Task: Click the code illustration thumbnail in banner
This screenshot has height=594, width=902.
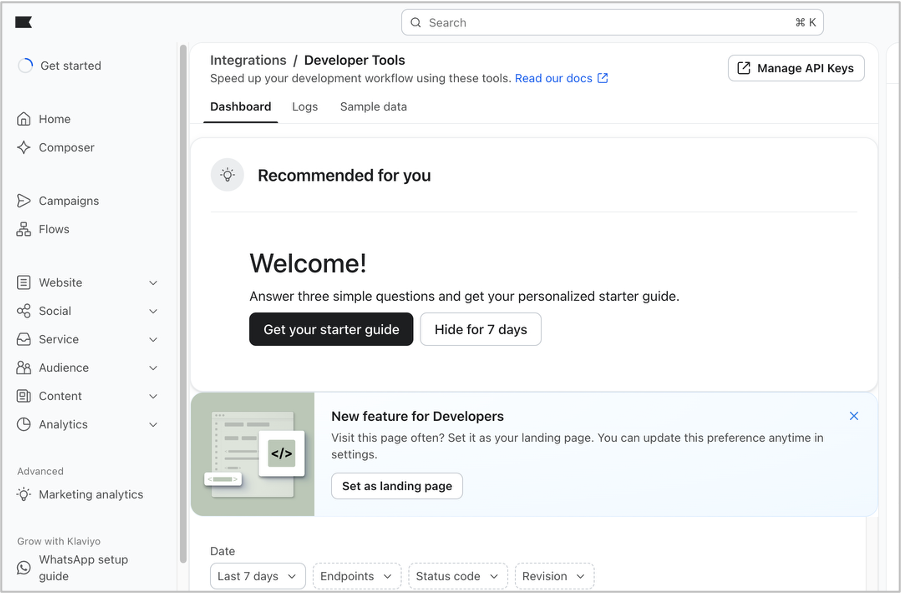Action: pyautogui.click(x=253, y=454)
